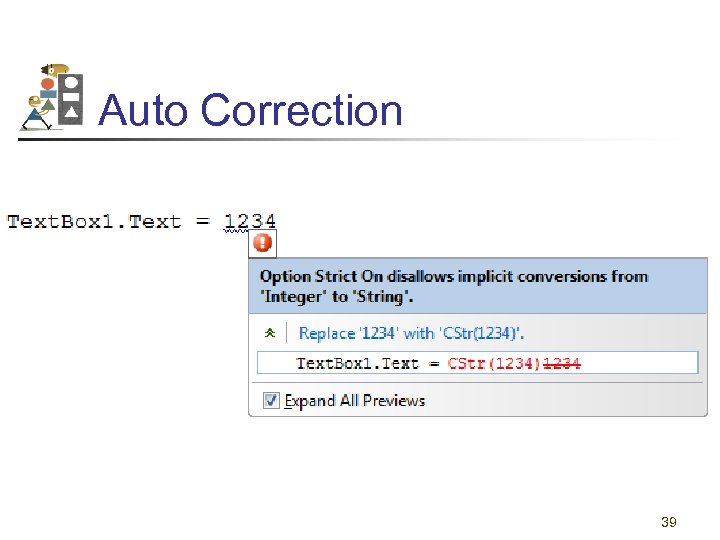Click the 'String' word in the error message
Image resolution: width=720 pixels, height=540 pixels.
coord(382,296)
